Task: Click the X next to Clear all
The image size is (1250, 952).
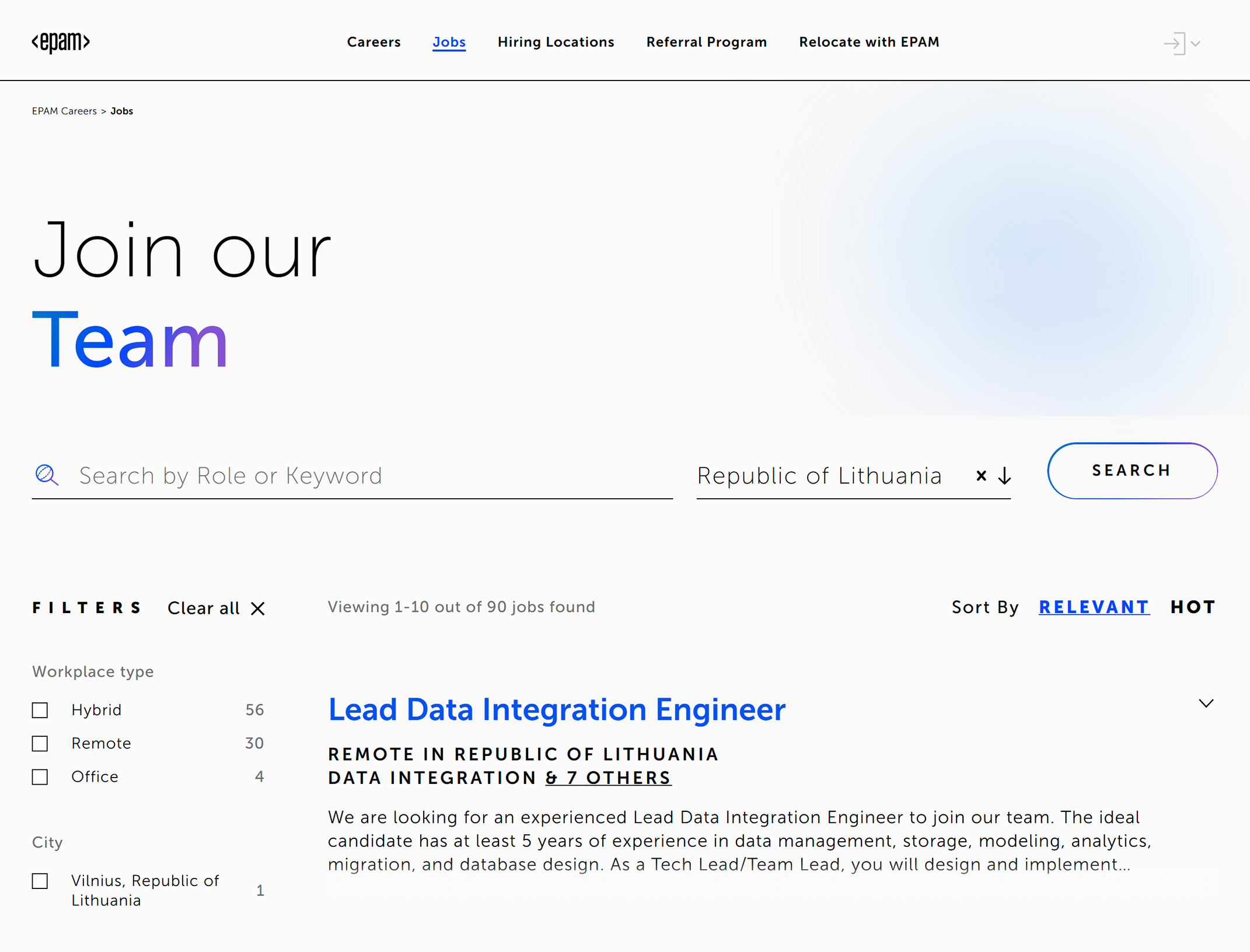Action: (258, 608)
